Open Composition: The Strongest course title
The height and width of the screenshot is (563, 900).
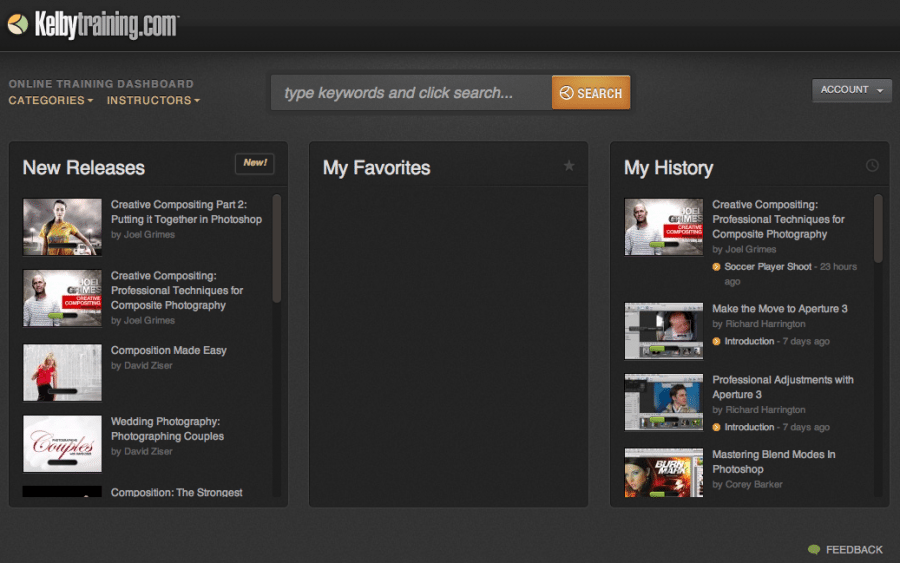[x=176, y=492]
